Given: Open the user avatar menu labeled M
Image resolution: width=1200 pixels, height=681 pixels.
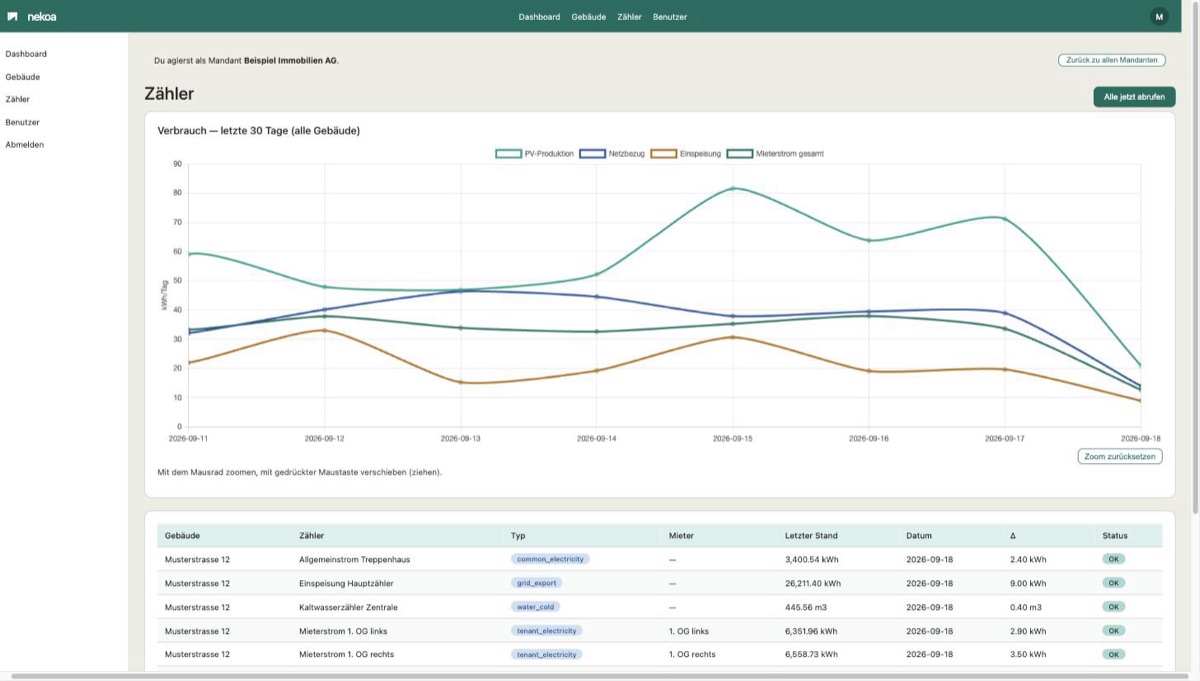Looking at the screenshot, I should point(1159,16).
